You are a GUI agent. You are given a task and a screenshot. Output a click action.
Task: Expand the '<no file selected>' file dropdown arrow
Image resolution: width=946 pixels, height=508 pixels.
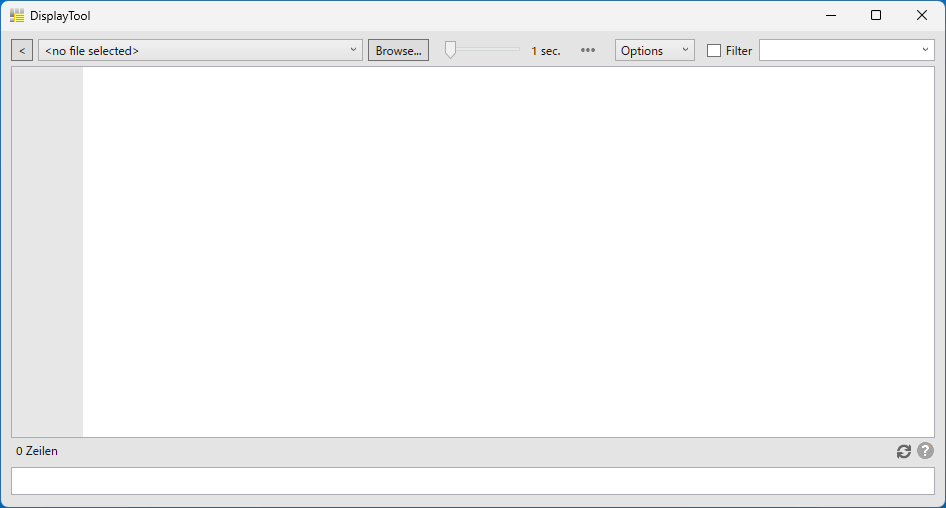(x=353, y=50)
